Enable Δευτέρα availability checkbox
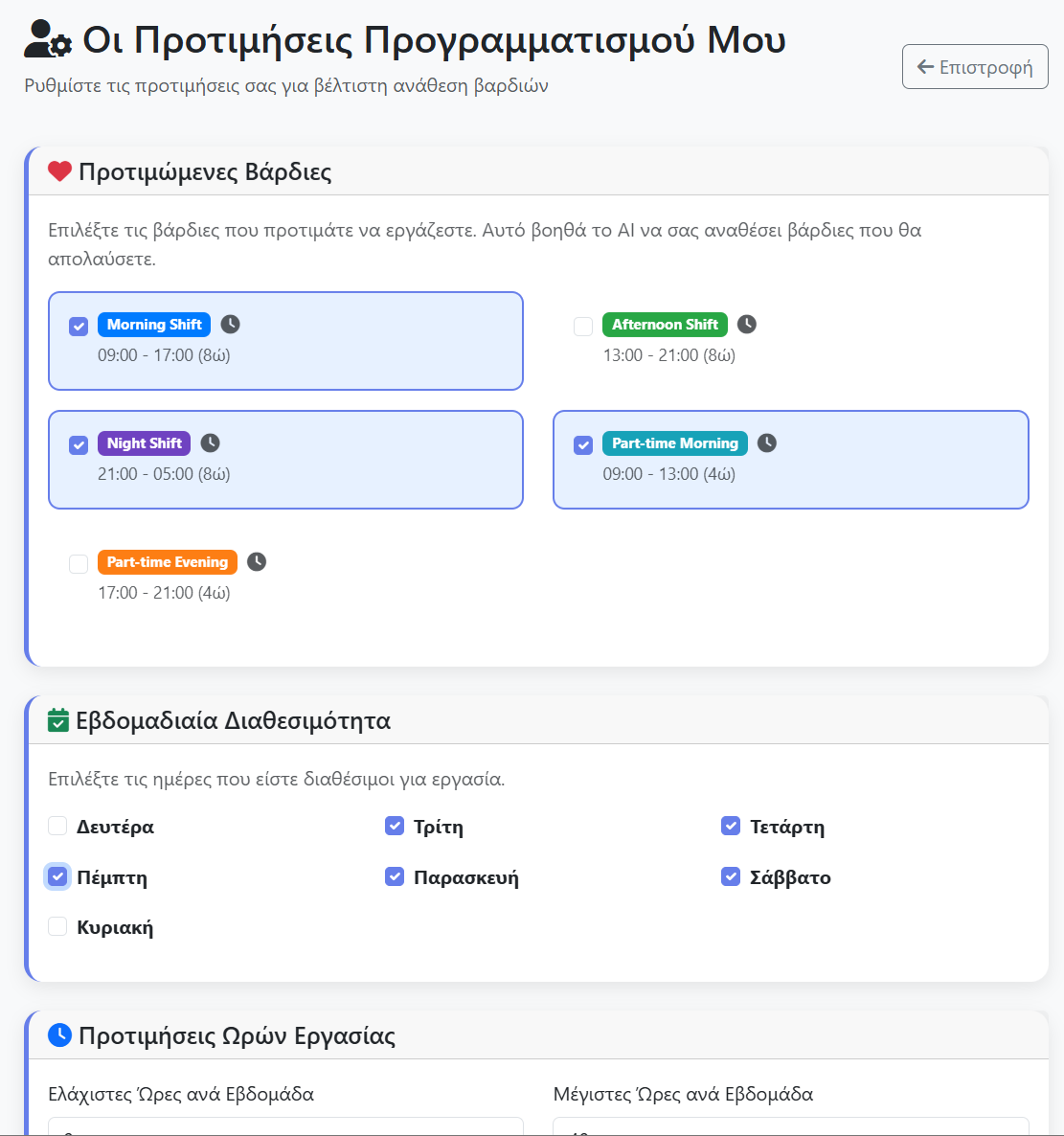1064x1136 pixels. point(57,827)
